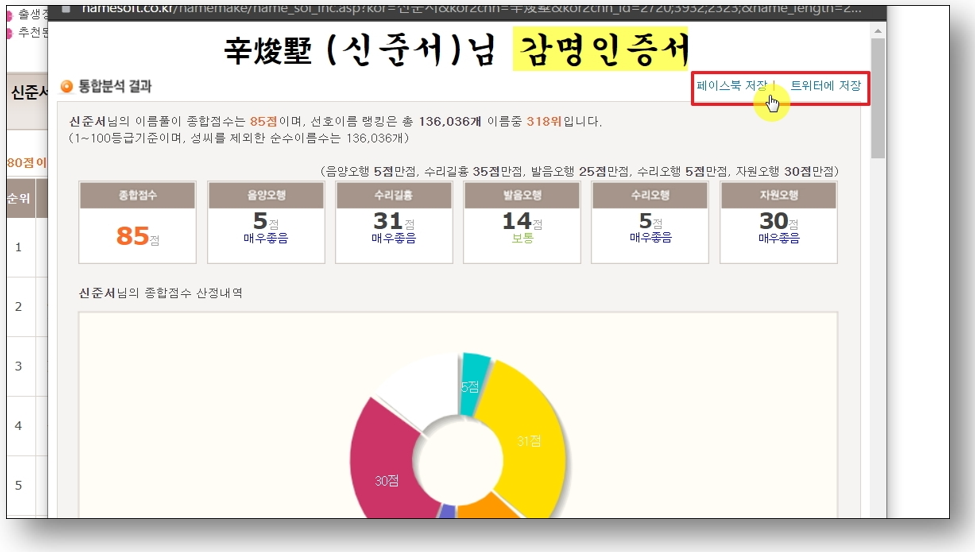Click the orange bullet icon beside 통합분석 결과
This screenshot has width=975, height=552.
(66, 86)
